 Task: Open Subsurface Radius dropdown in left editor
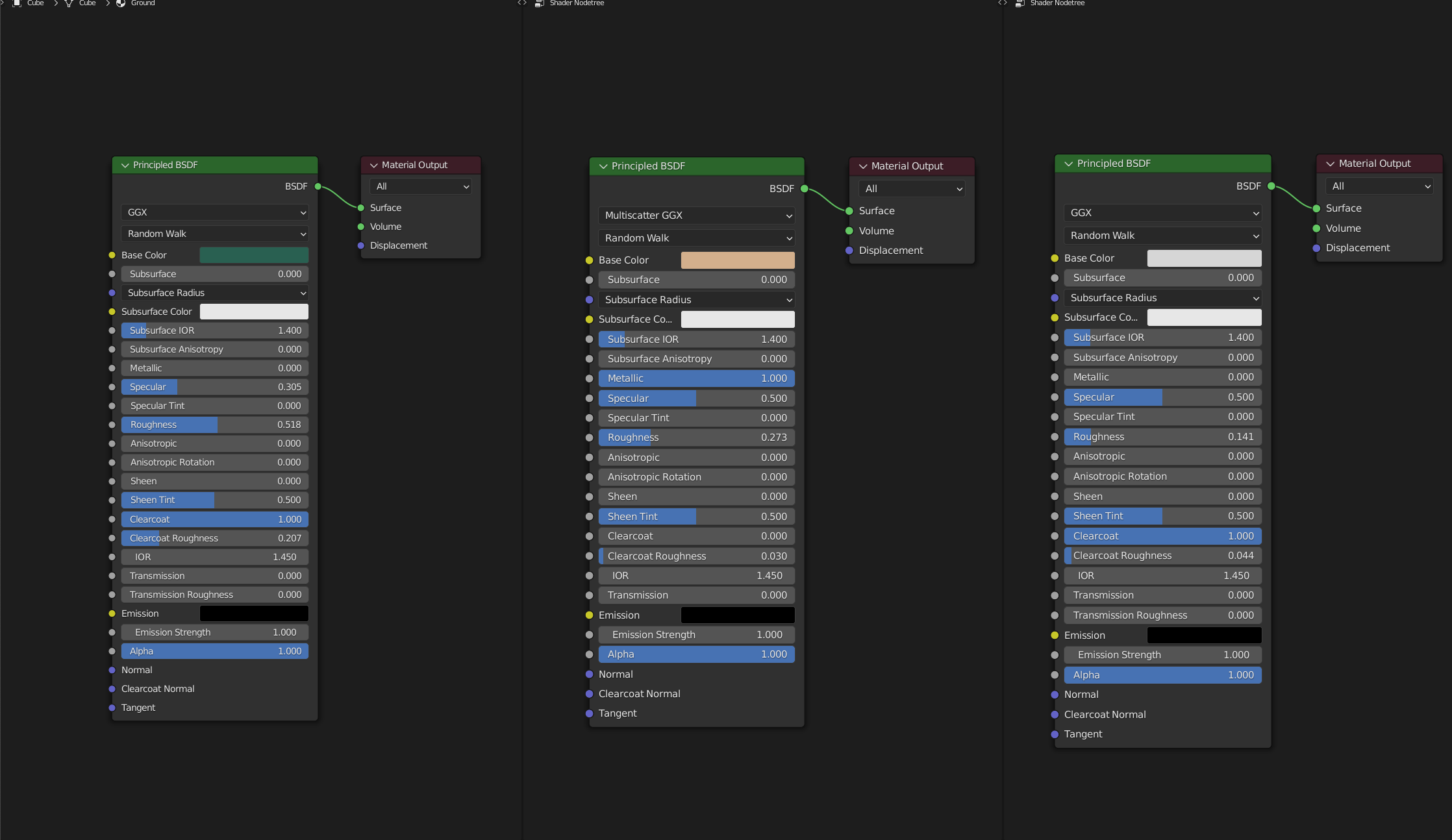tap(214, 293)
